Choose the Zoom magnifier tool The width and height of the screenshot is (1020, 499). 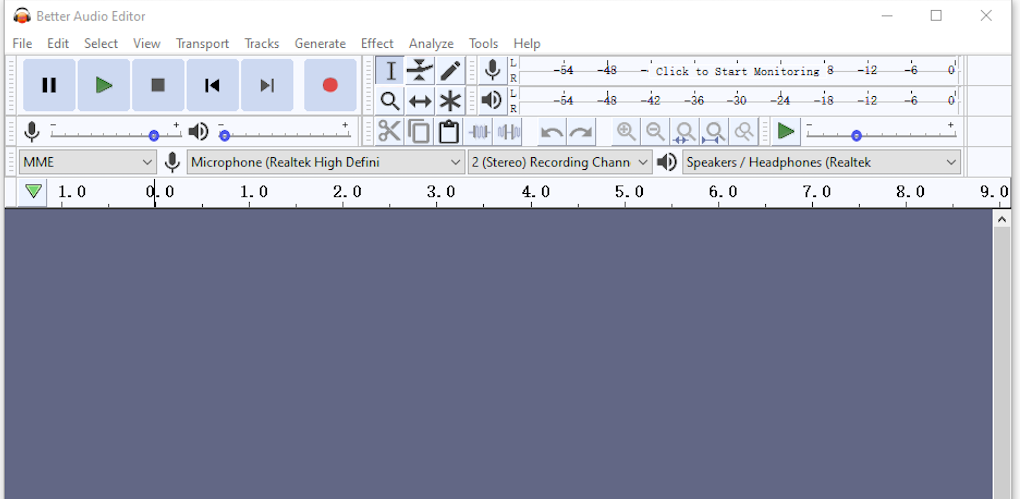[x=390, y=101]
